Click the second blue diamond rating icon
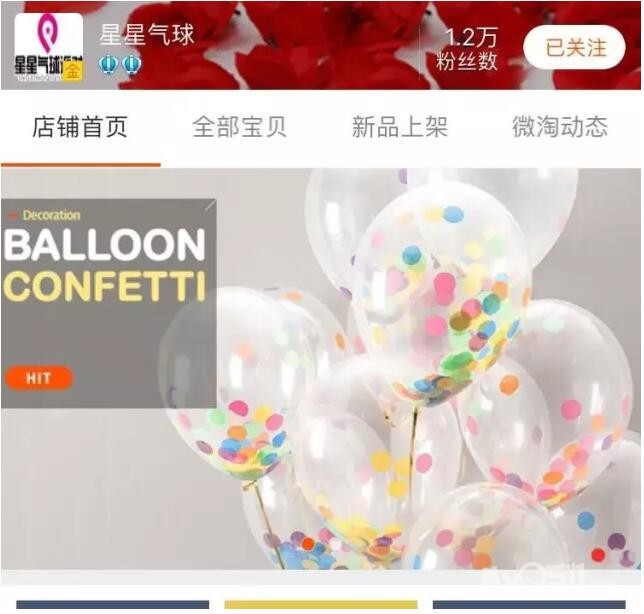The image size is (644, 614). tap(132, 64)
